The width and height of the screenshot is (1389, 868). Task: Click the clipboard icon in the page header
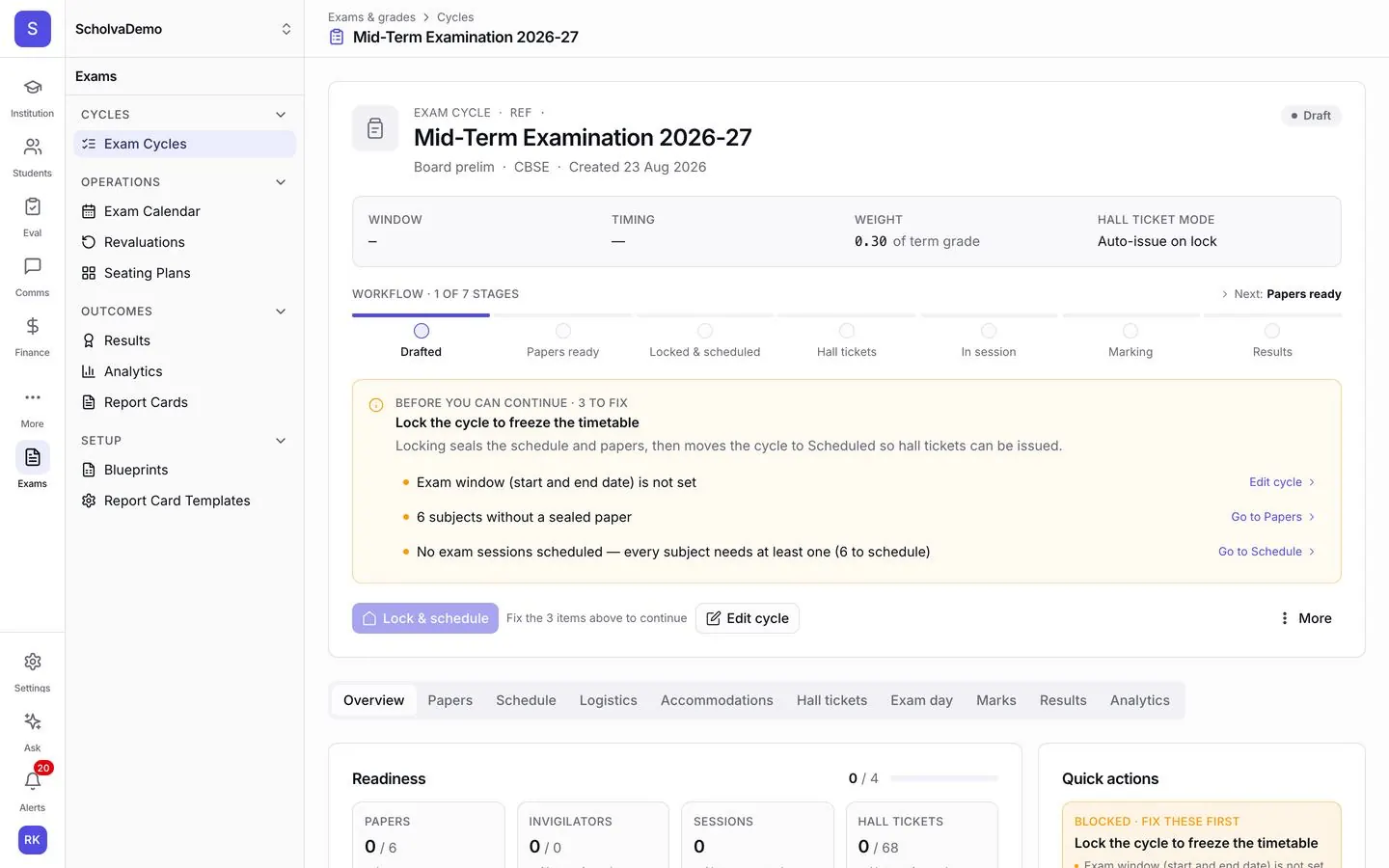coord(337,37)
